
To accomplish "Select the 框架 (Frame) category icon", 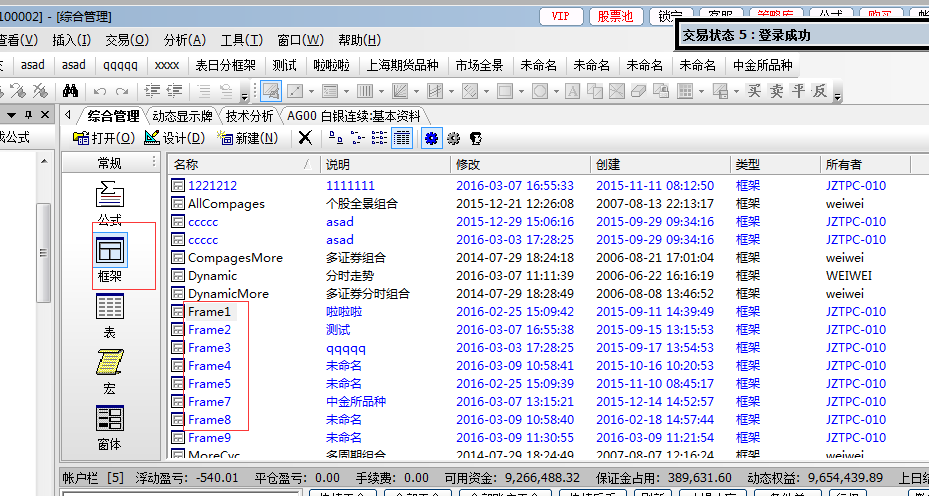I will pyautogui.click(x=109, y=250).
